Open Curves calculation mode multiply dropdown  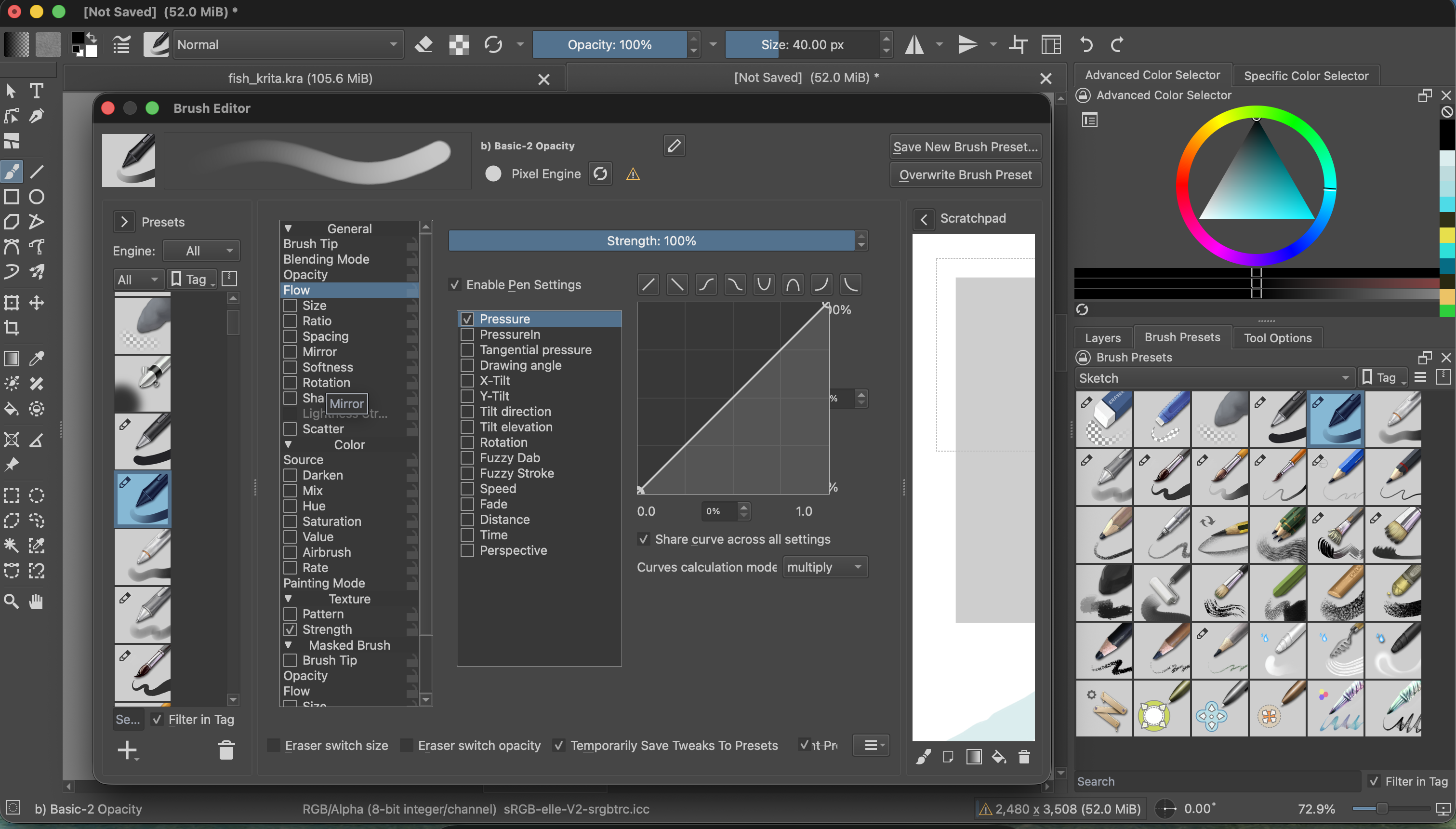point(825,567)
